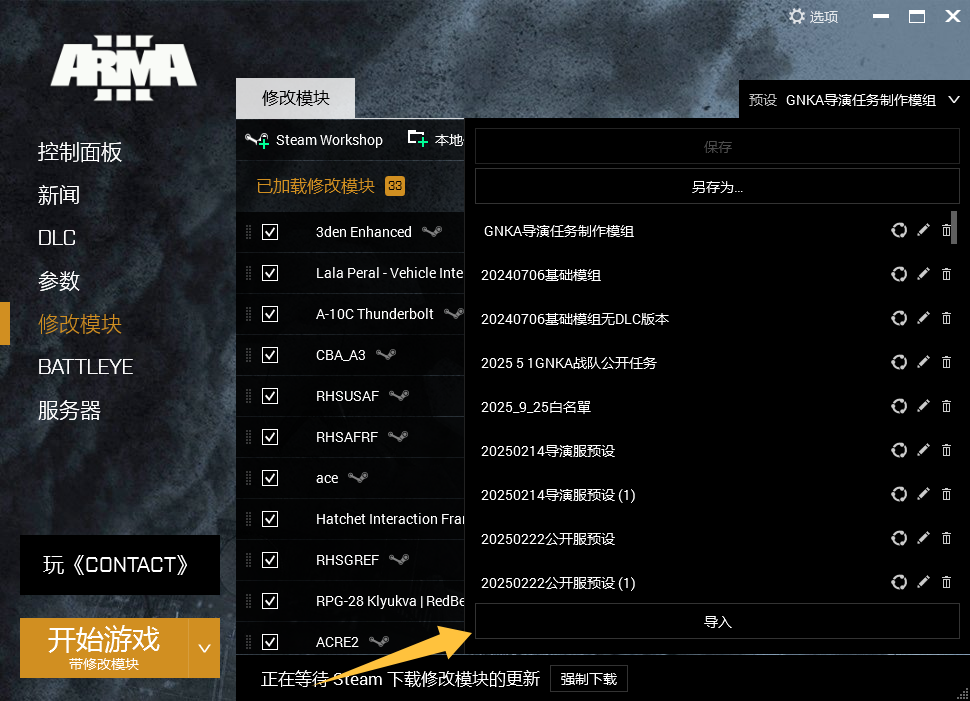This screenshot has height=701, width=970.
Task: Disable the A-10C Thunderbolt mod
Action: (x=270, y=314)
